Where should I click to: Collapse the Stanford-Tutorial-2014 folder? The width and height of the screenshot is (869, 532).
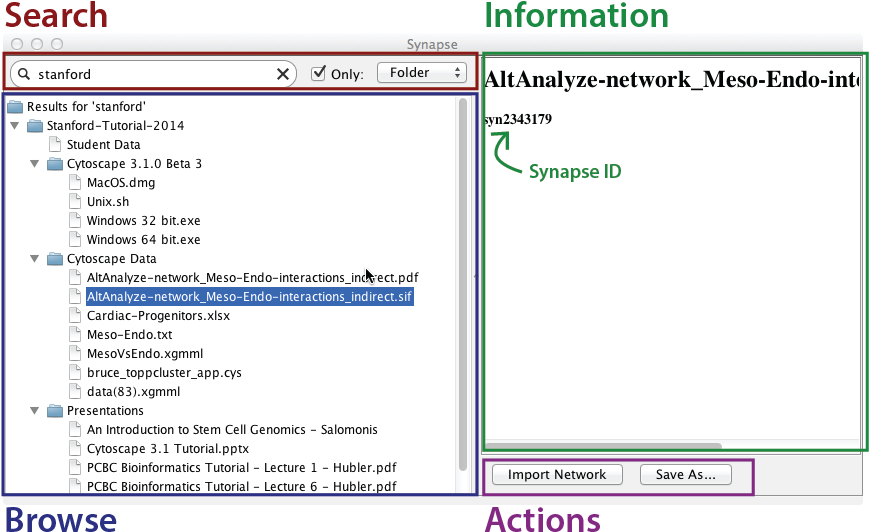(x=15, y=126)
